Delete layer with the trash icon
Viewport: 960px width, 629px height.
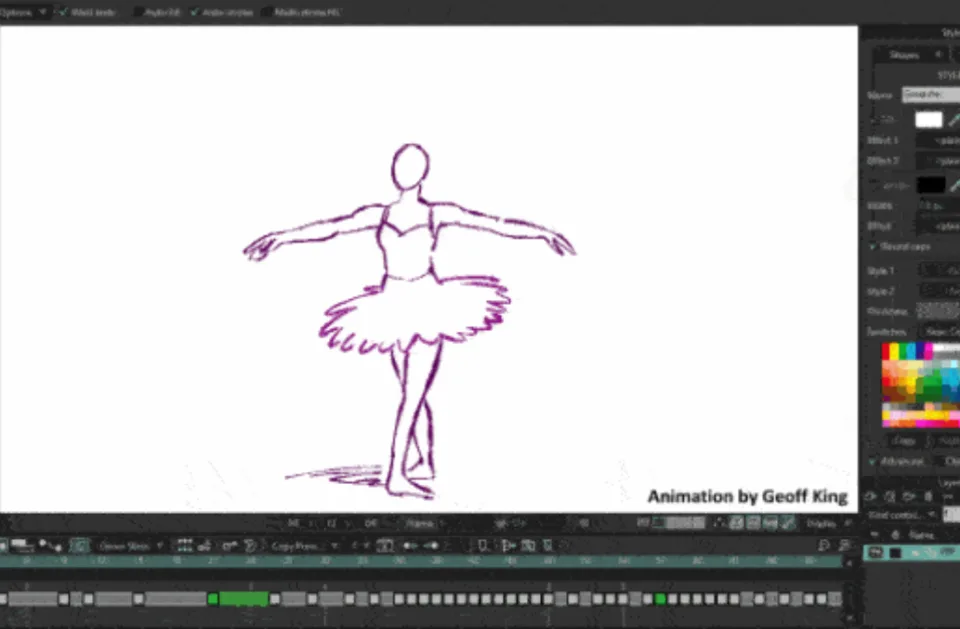click(x=929, y=495)
